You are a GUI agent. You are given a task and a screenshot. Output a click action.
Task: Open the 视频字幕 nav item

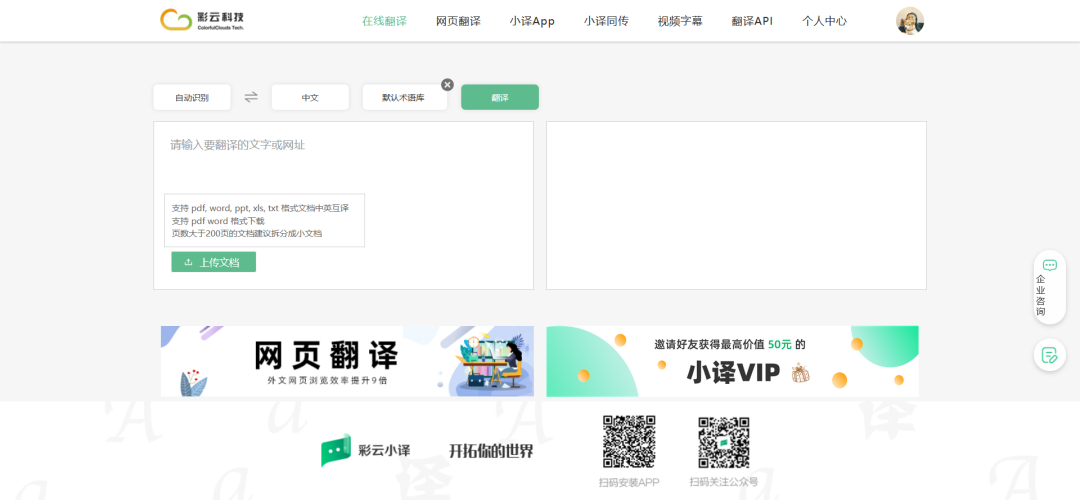680,21
